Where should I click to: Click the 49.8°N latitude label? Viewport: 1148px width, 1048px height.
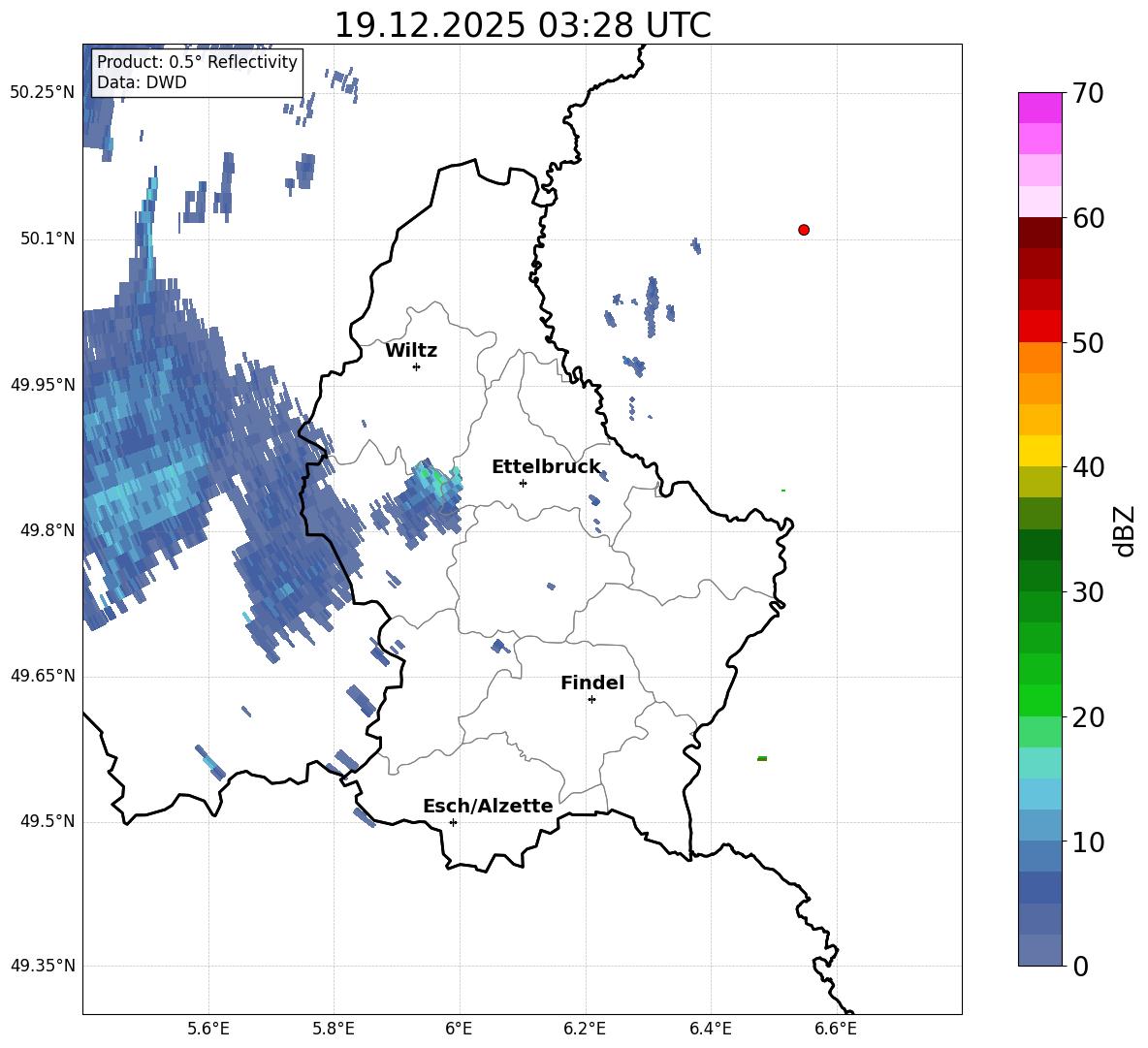(48, 530)
